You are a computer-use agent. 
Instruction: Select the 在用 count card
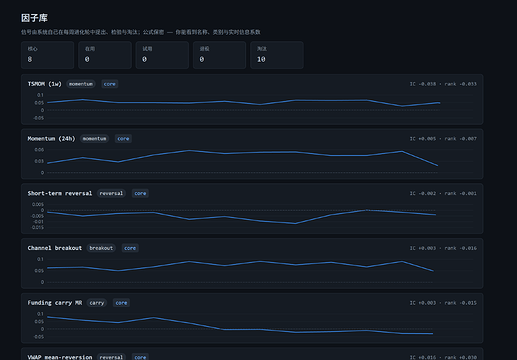105,55
